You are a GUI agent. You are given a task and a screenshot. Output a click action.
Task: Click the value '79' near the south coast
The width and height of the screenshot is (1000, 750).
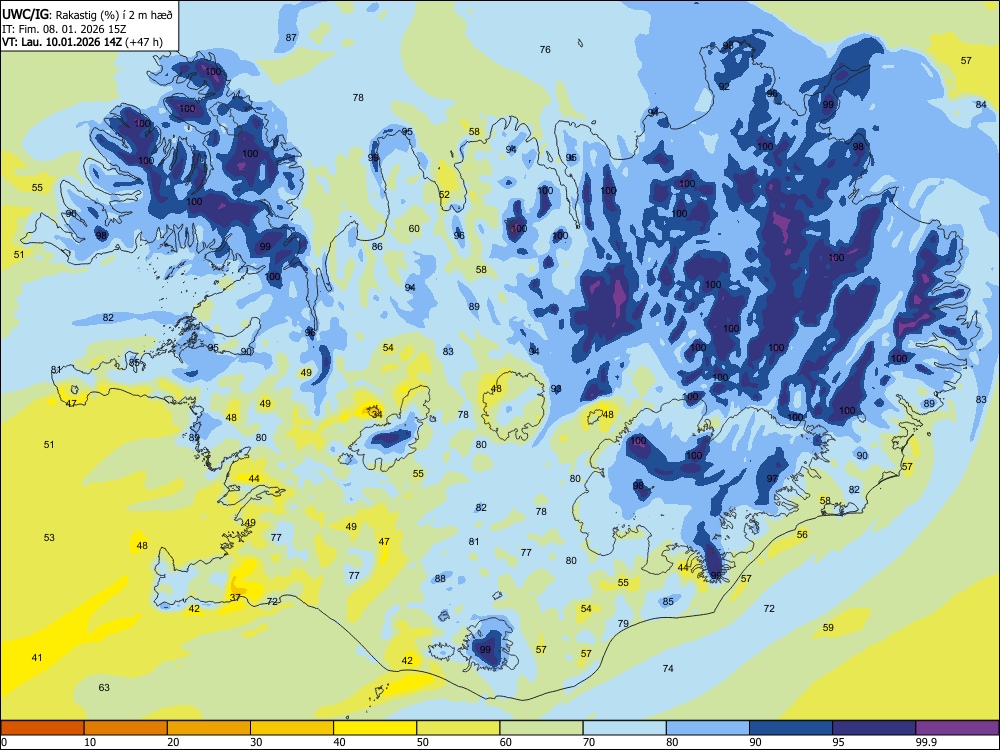pyautogui.click(x=623, y=624)
